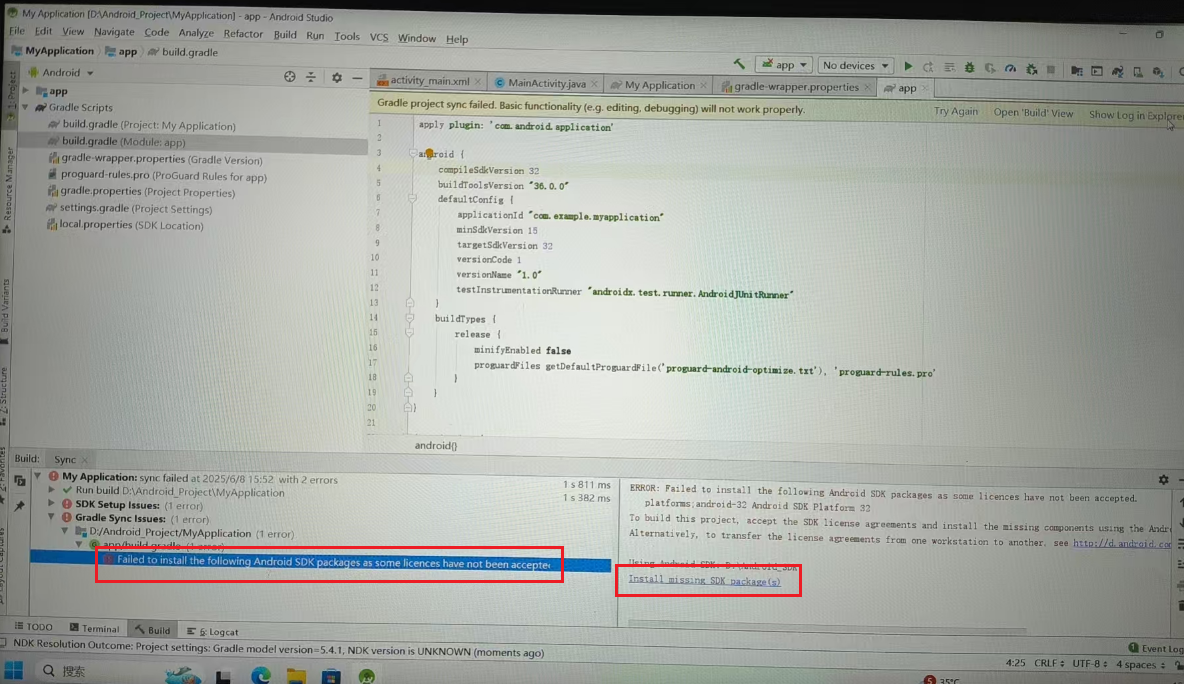Open the Refactor menu
Image resolution: width=1184 pixels, height=684 pixels.
tap(243, 33)
